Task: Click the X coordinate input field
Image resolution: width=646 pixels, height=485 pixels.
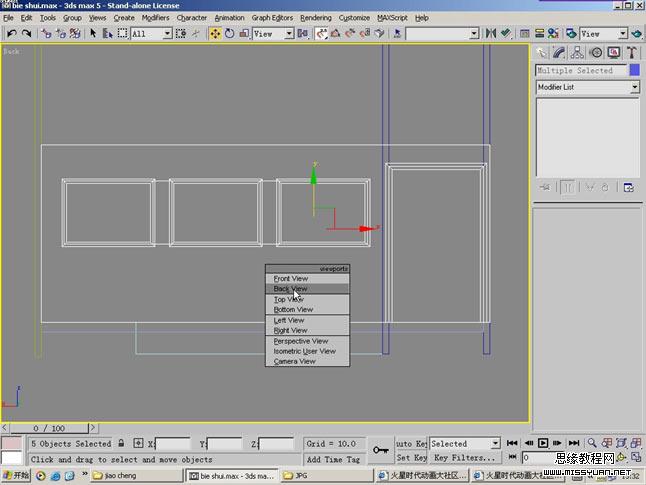Action: tap(173, 444)
